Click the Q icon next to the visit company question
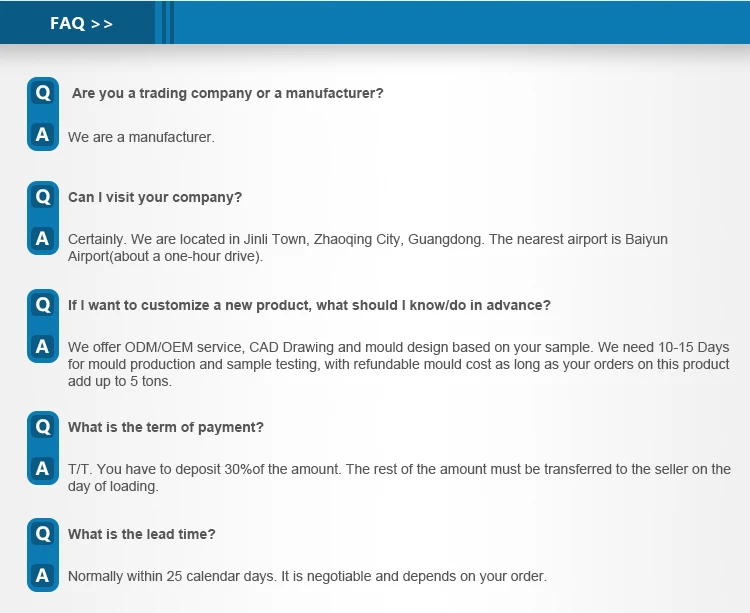 coord(42,197)
